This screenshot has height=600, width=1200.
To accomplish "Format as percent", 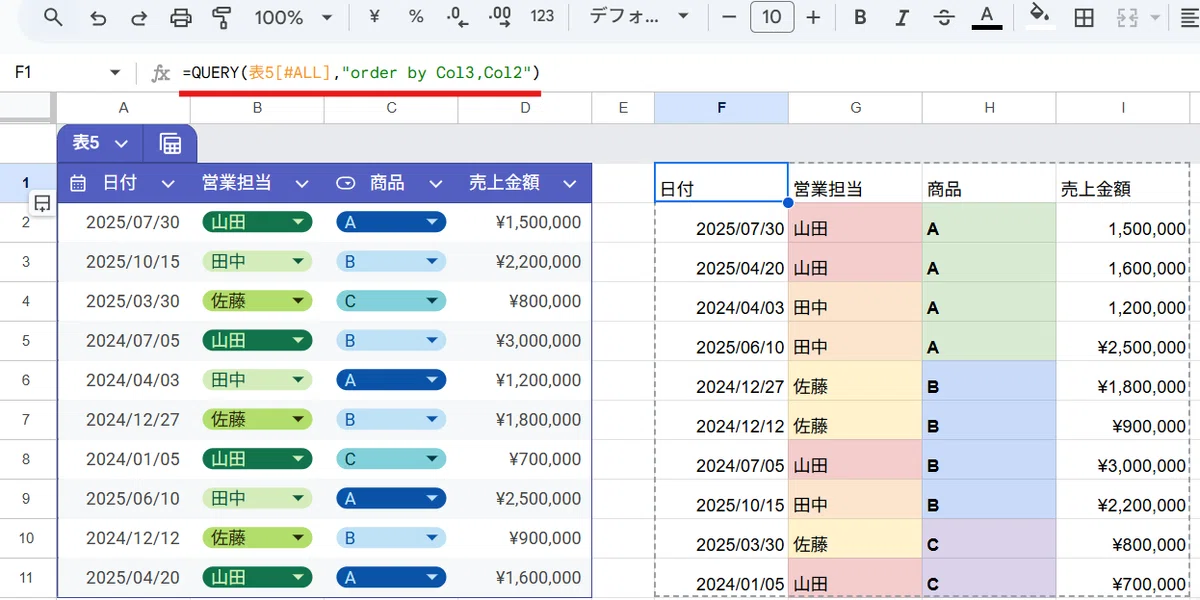I will click(x=416, y=17).
